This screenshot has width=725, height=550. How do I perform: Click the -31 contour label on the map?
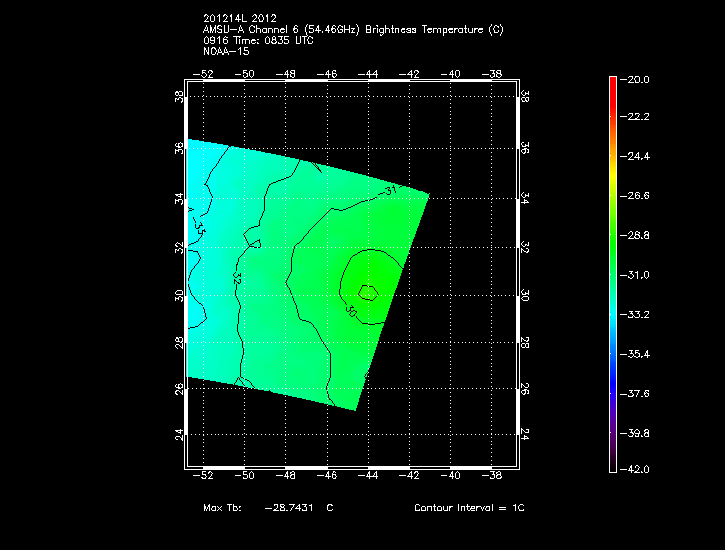[390, 190]
